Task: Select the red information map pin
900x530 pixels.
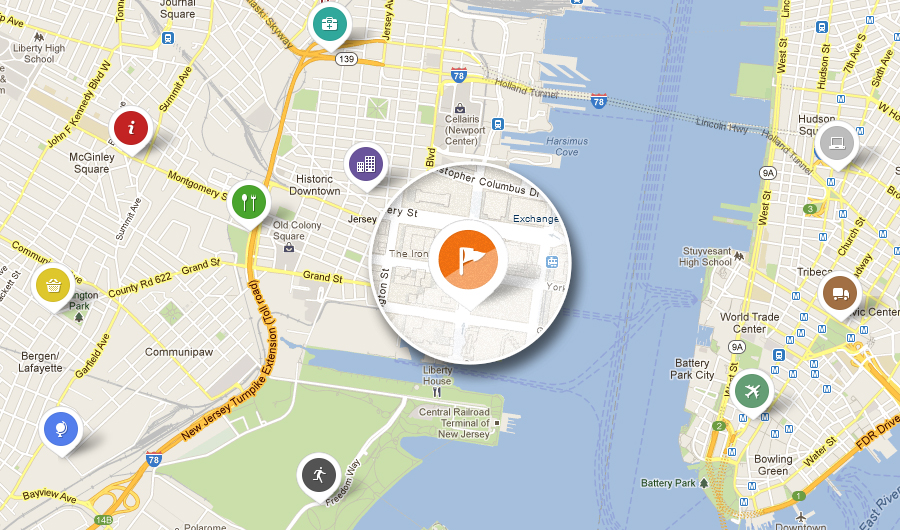Action: 131,127
